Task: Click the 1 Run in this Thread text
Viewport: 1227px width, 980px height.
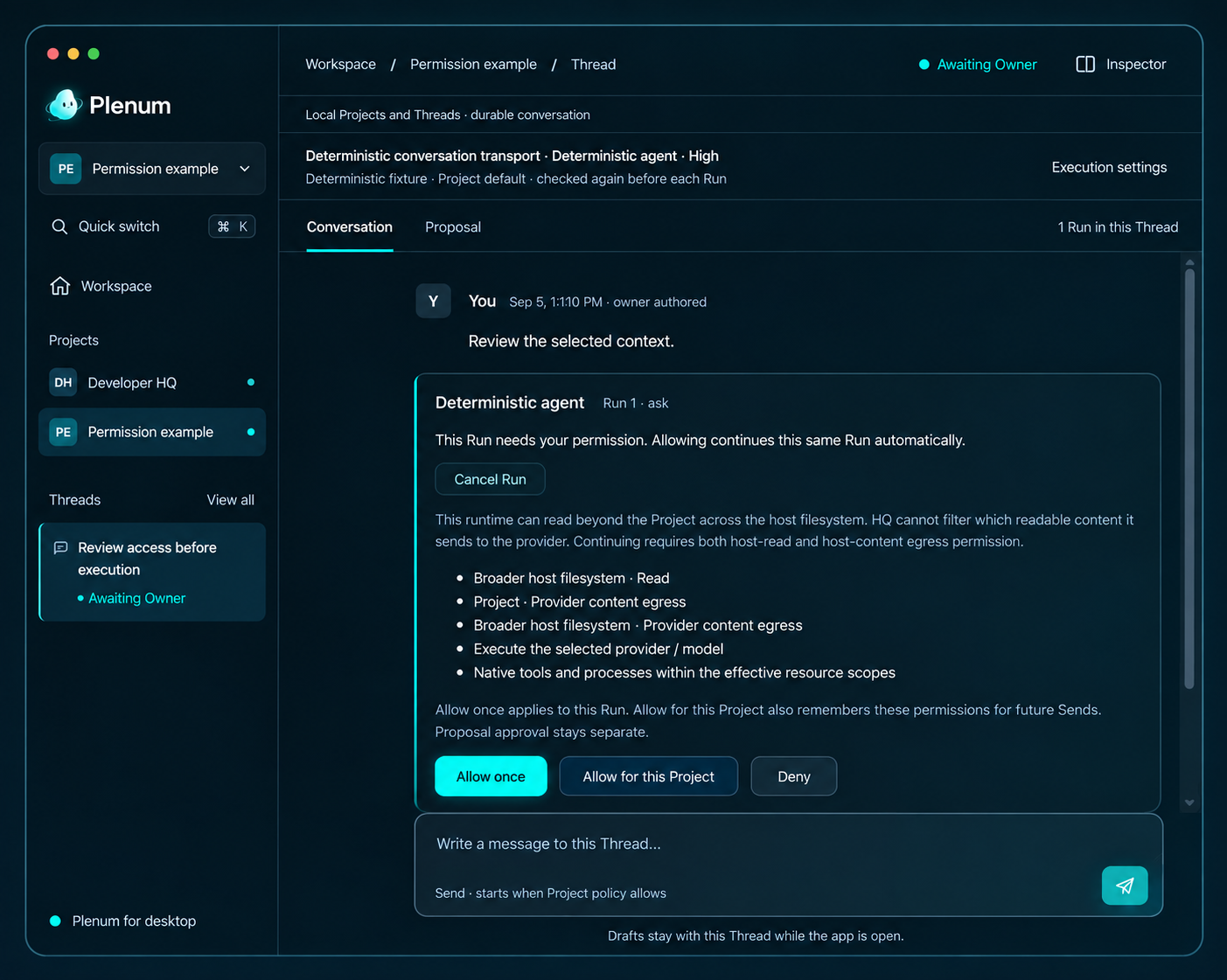Action: [1118, 227]
